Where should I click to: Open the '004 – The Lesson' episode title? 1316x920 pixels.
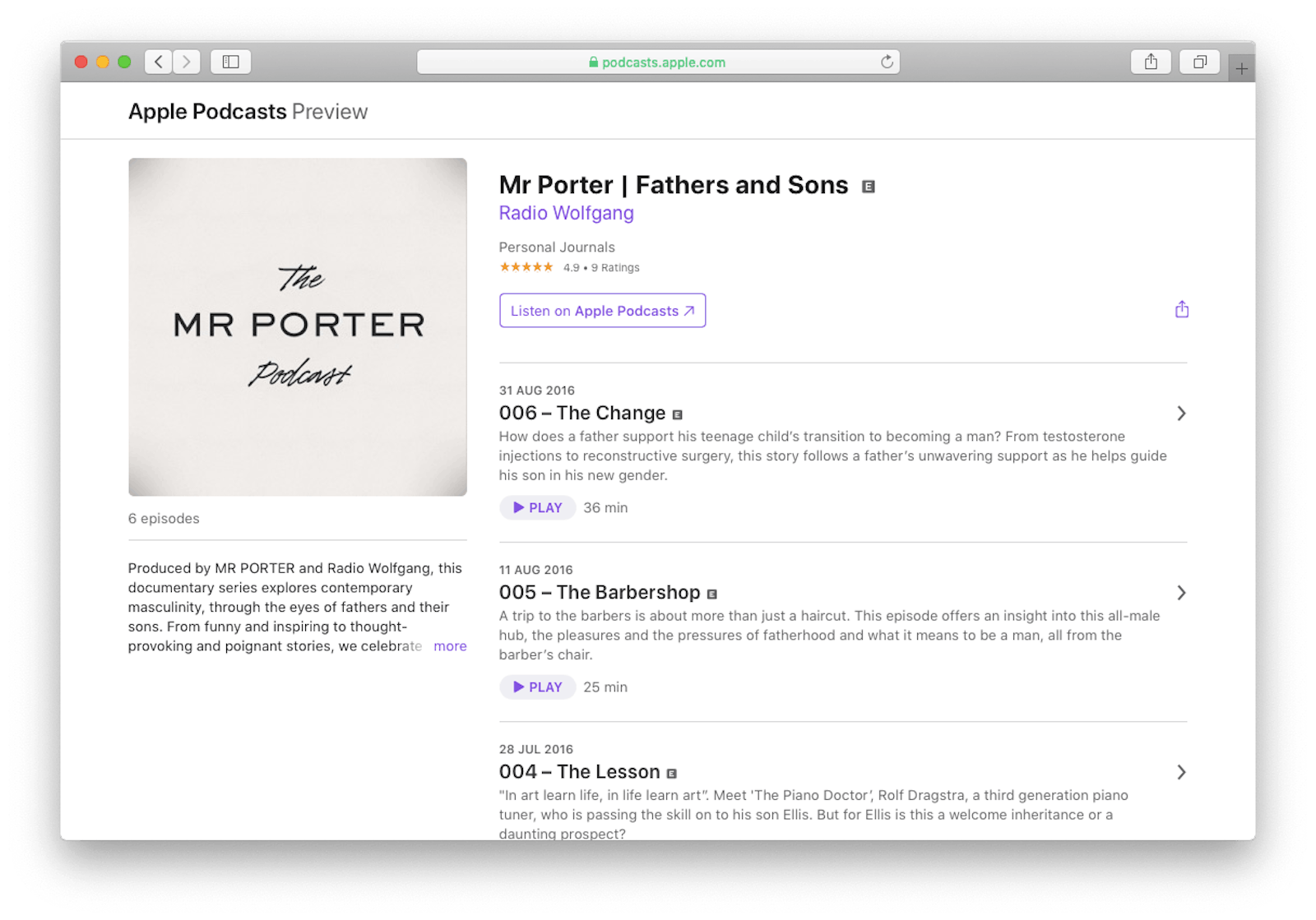(x=579, y=772)
